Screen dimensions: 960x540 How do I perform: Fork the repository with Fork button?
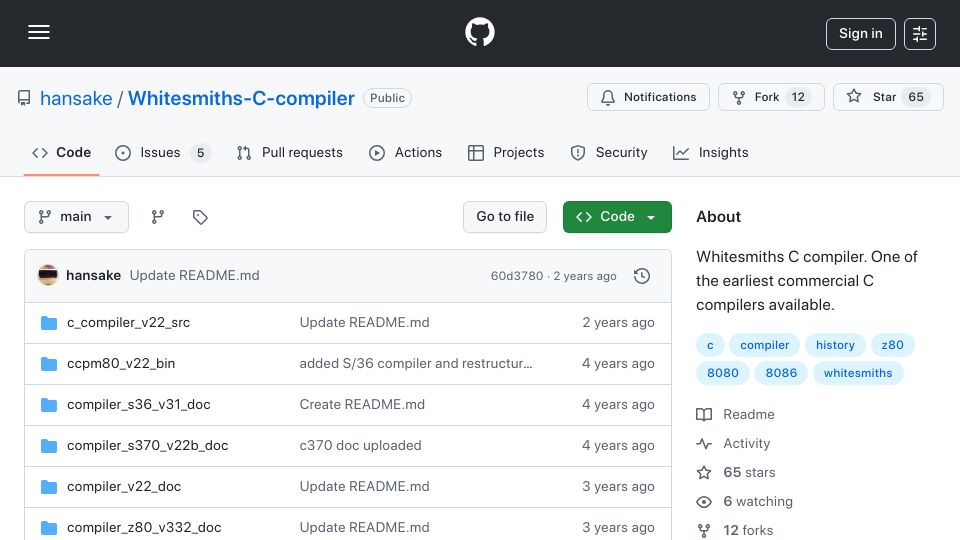pyautogui.click(x=771, y=97)
